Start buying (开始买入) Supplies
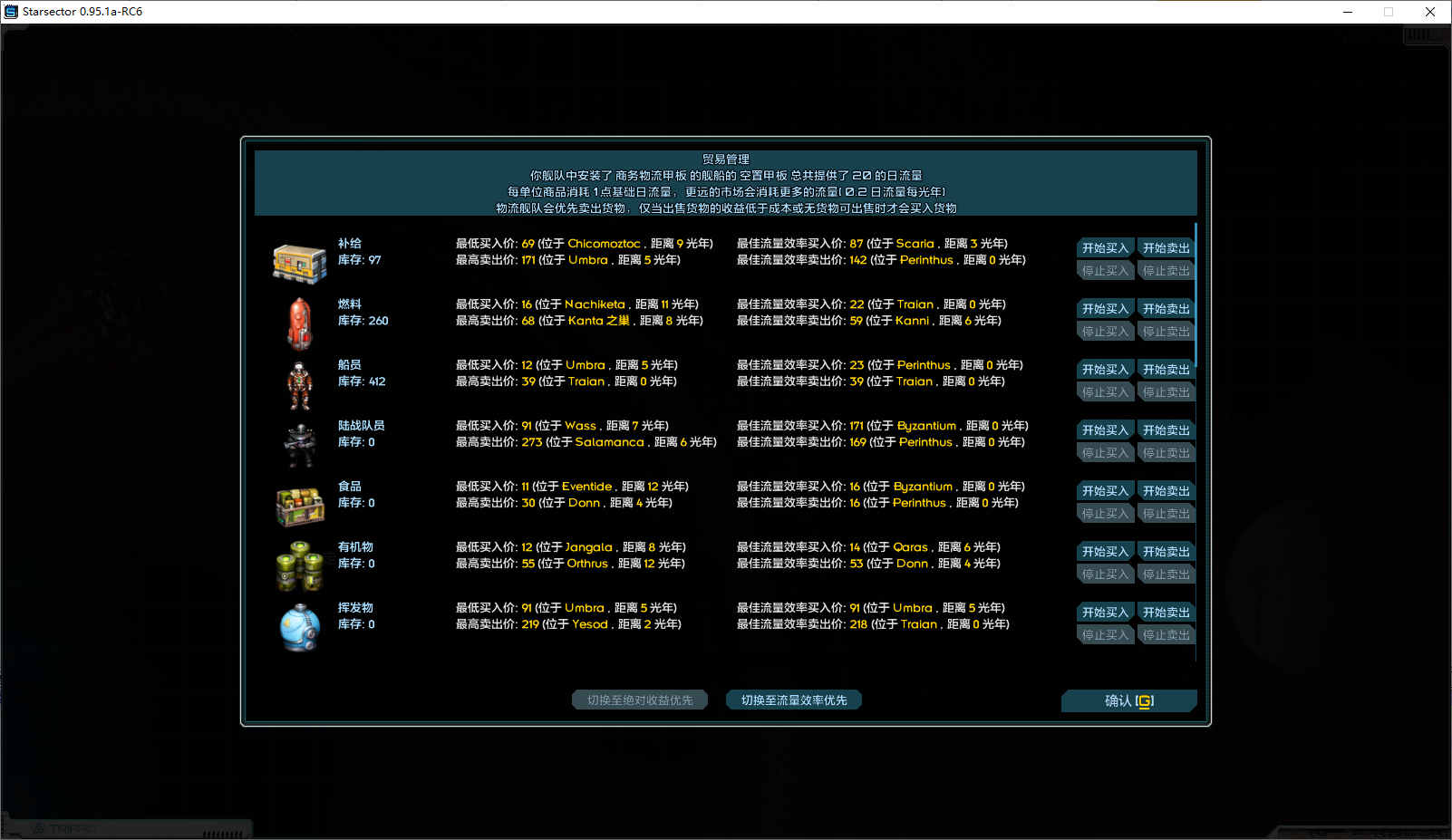 pos(1105,248)
